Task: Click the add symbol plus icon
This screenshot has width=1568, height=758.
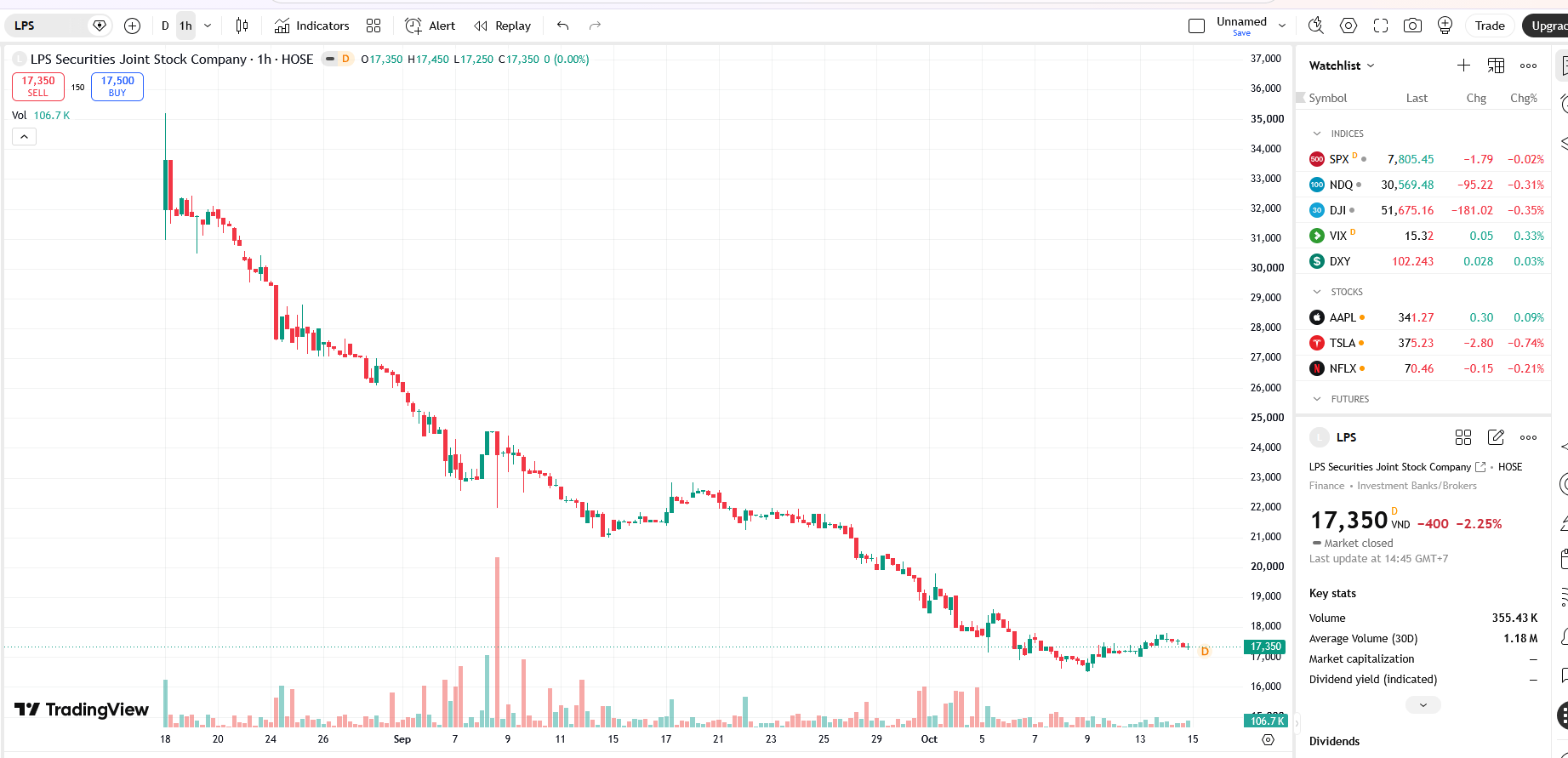Action: point(132,26)
